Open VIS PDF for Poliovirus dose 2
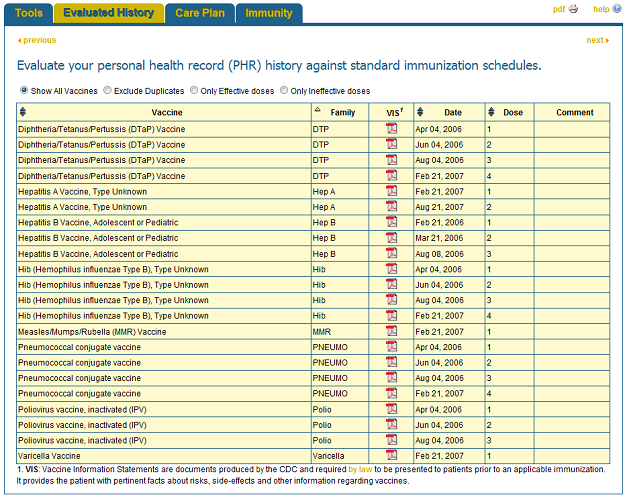This screenshot has width=625, height=497. pos(391,424)
